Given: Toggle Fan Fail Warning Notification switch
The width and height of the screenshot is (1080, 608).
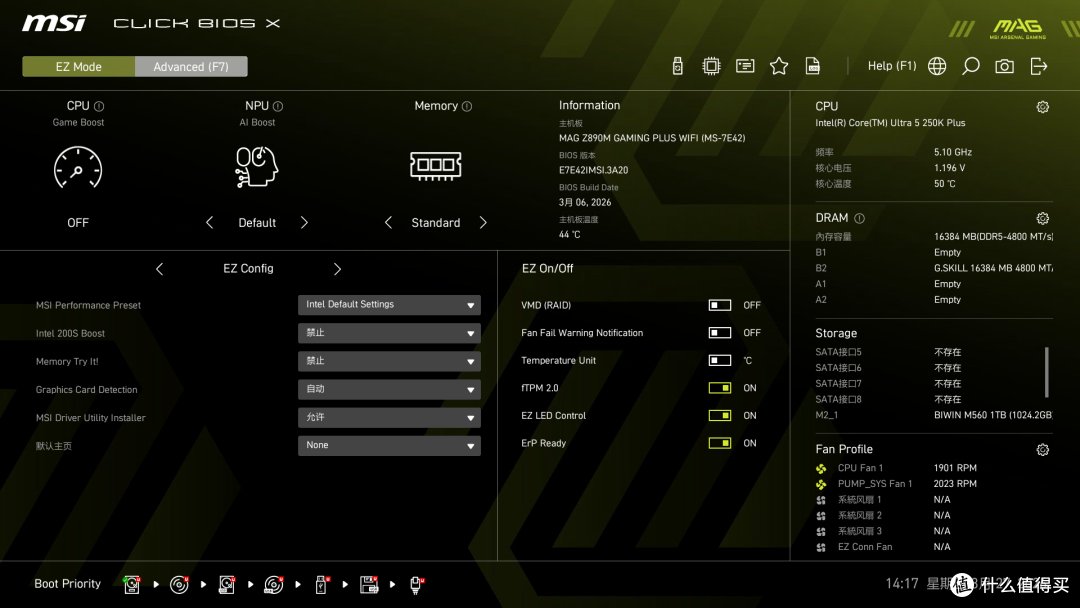Looking at the screenshot, I should click(720, 333).
